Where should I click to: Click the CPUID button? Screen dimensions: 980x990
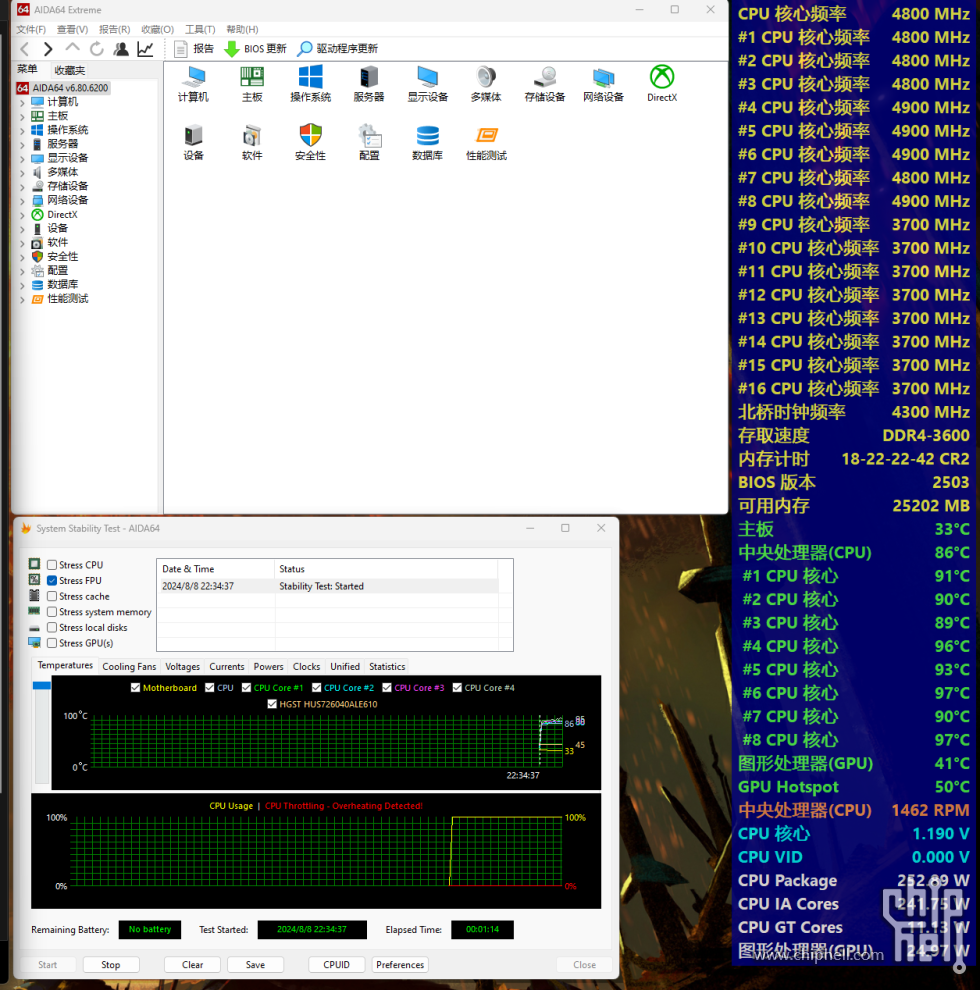[337, 965]
